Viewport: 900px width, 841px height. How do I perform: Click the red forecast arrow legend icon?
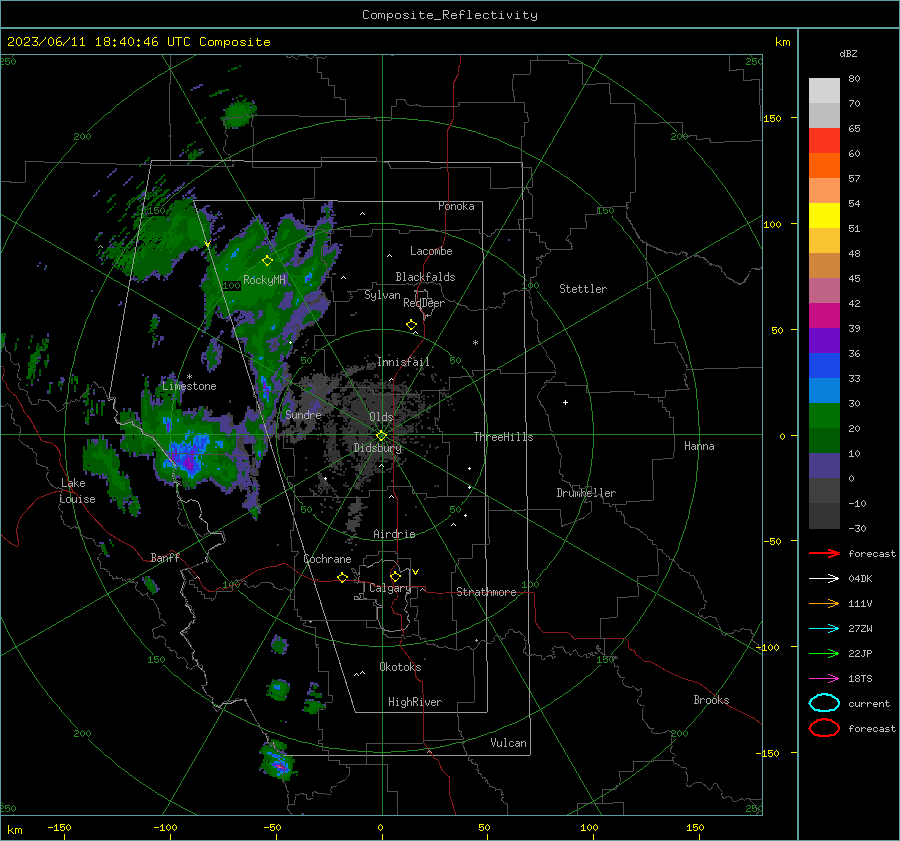click(824, 553)
